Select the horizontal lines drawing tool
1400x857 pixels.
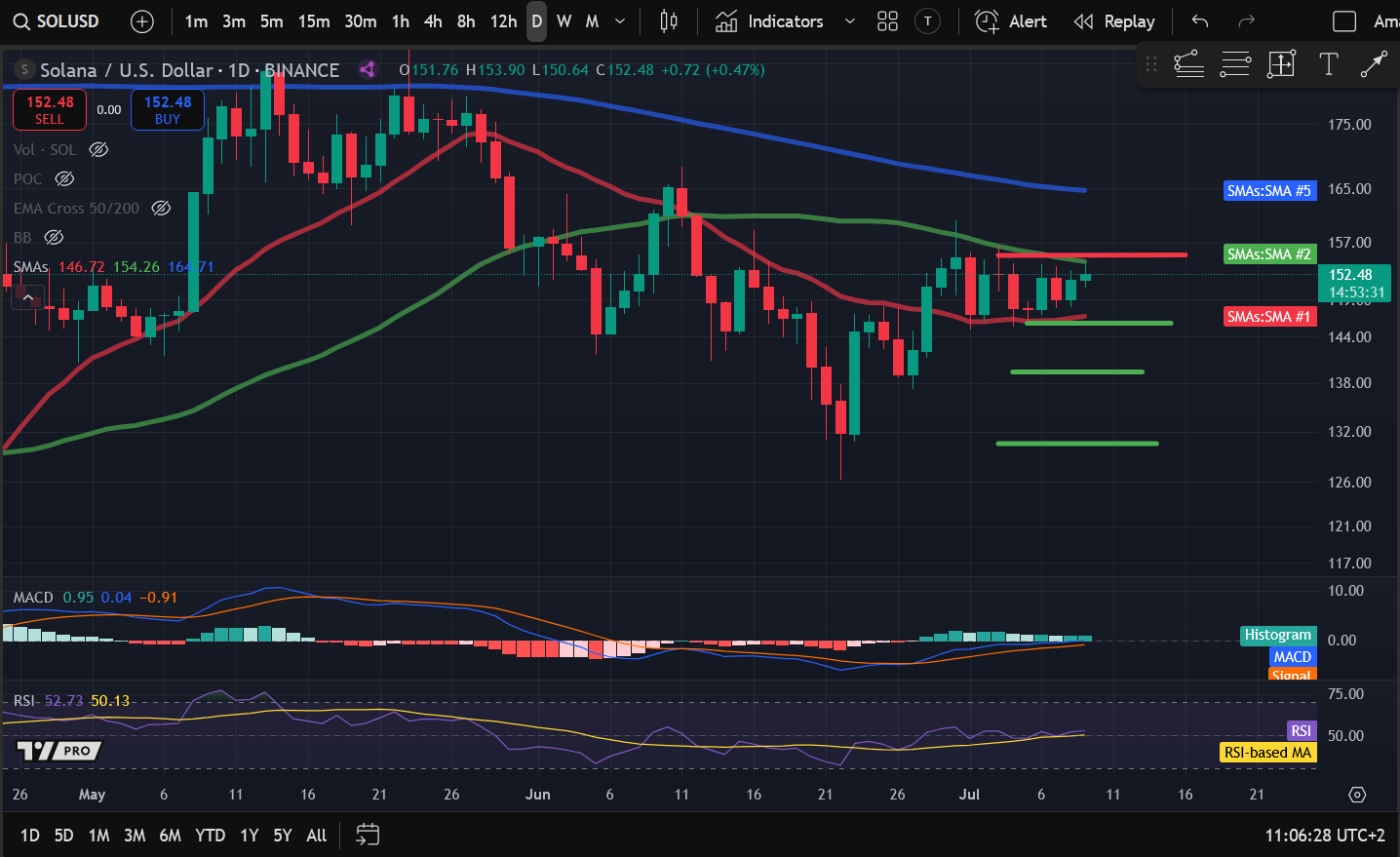tap(1235, 64)
